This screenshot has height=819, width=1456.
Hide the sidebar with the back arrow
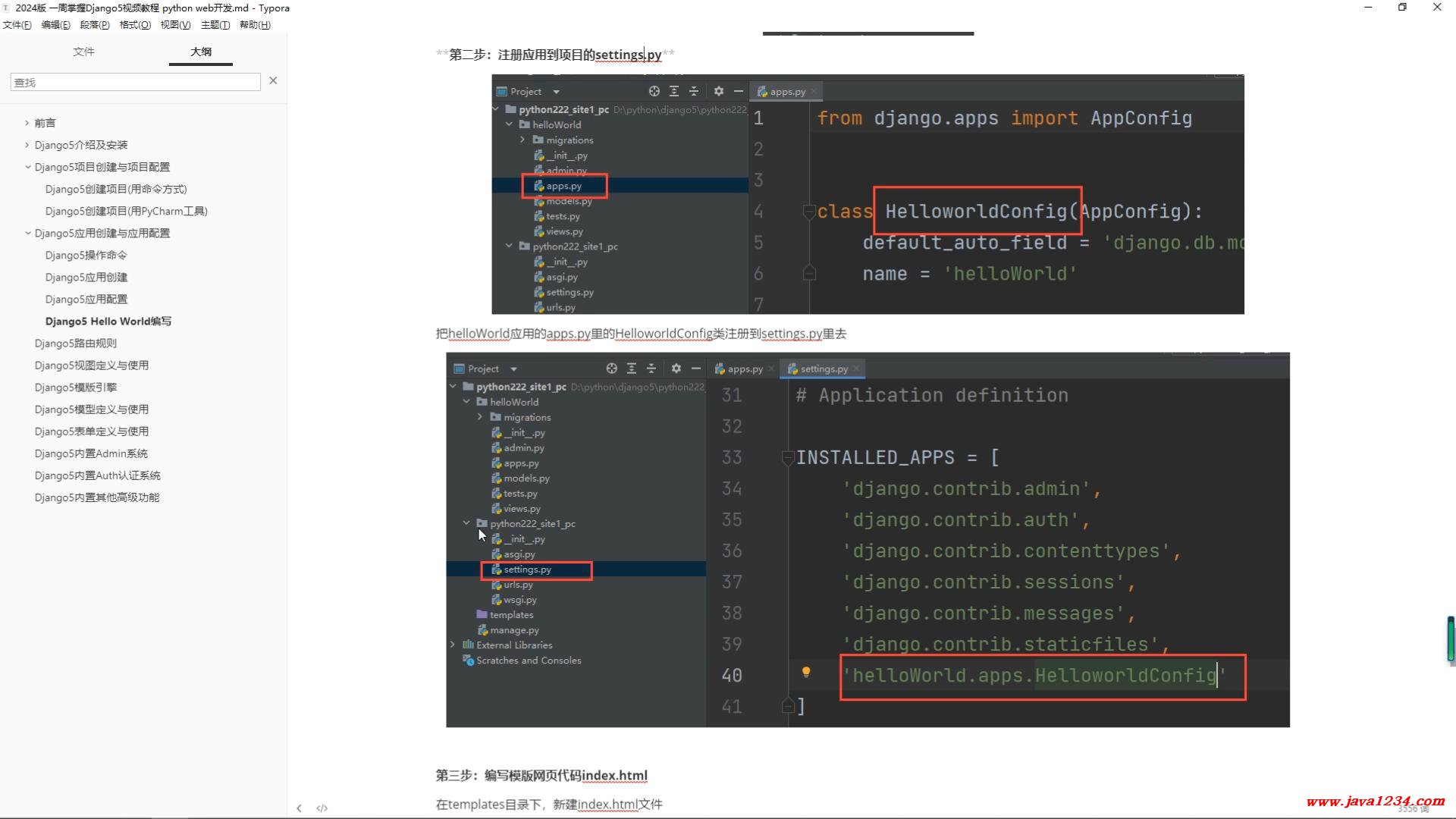click(299, 808)
